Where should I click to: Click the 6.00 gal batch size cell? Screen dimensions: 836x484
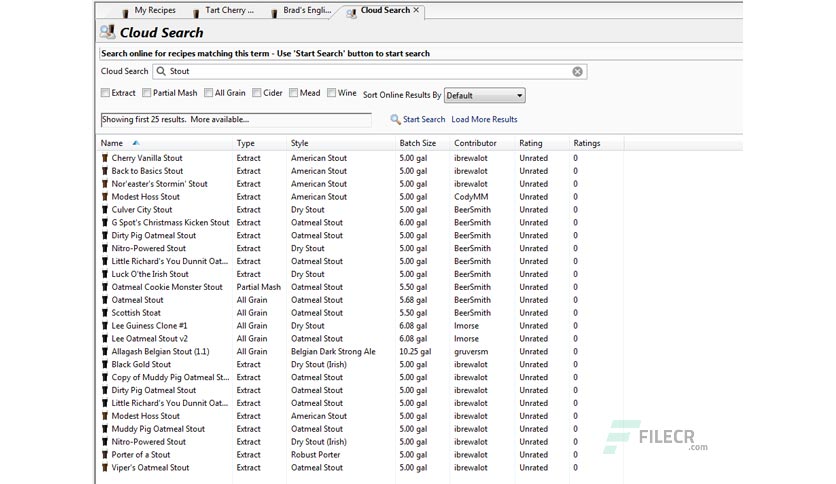pos(413,223)
